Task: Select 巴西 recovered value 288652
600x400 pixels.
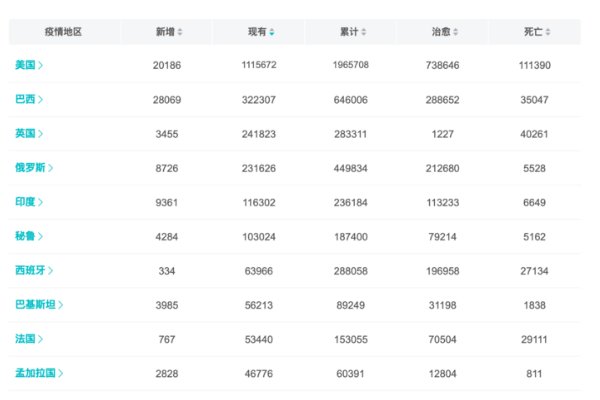Action: [442, 100]
